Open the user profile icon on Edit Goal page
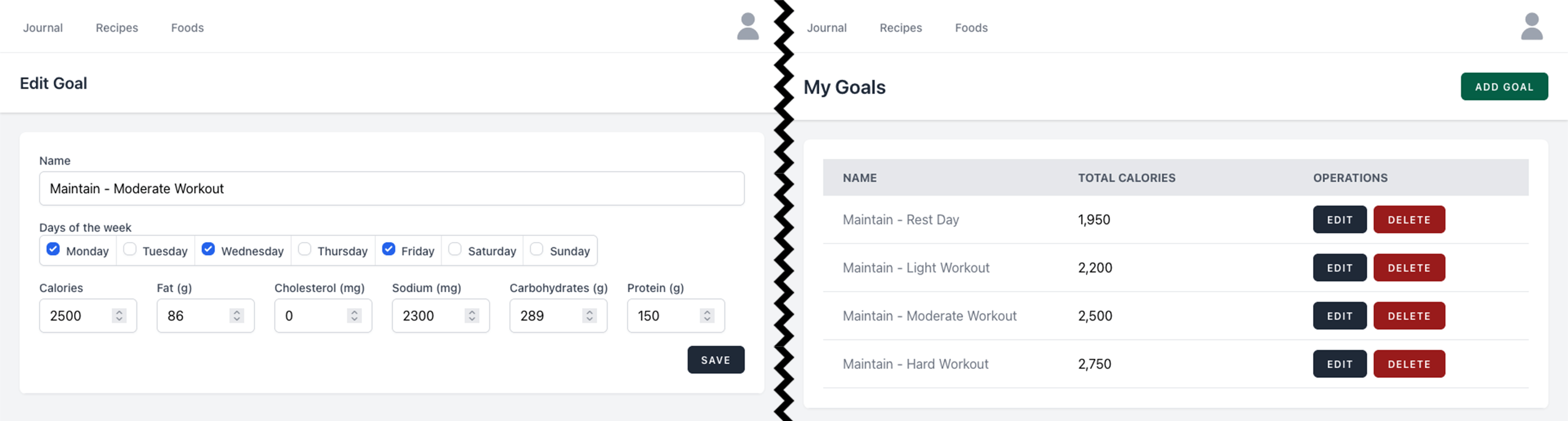The width and height of the screenshot is (1568, 421). point(748,27)
